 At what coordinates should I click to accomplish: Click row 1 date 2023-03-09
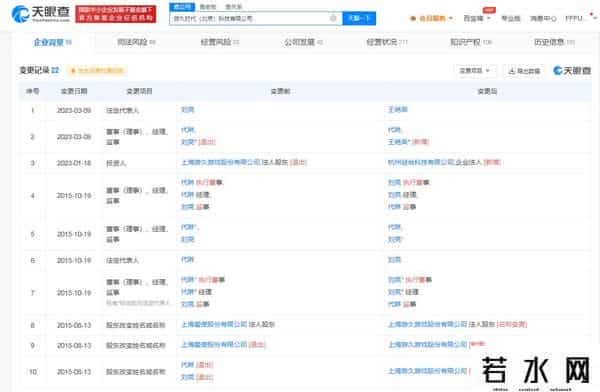coord(74,111)
